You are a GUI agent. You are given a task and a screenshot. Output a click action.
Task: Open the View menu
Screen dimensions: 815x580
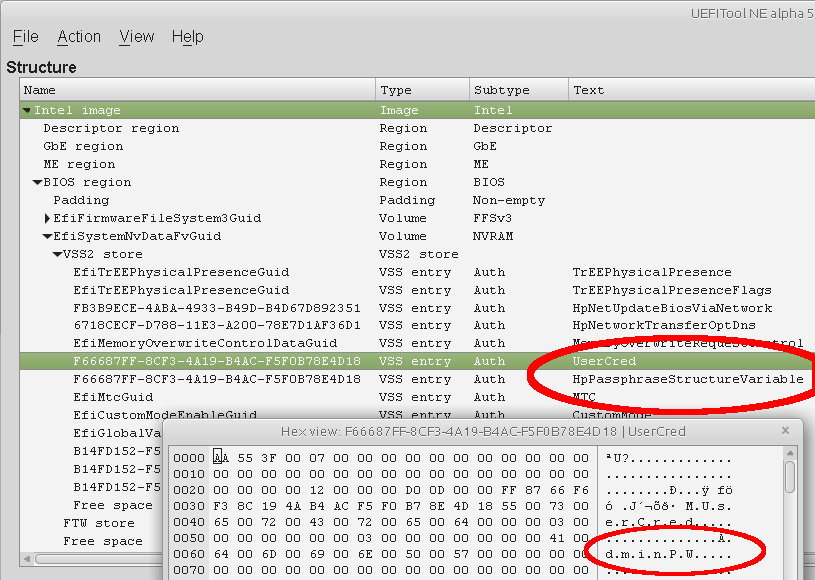click(137, 37)
